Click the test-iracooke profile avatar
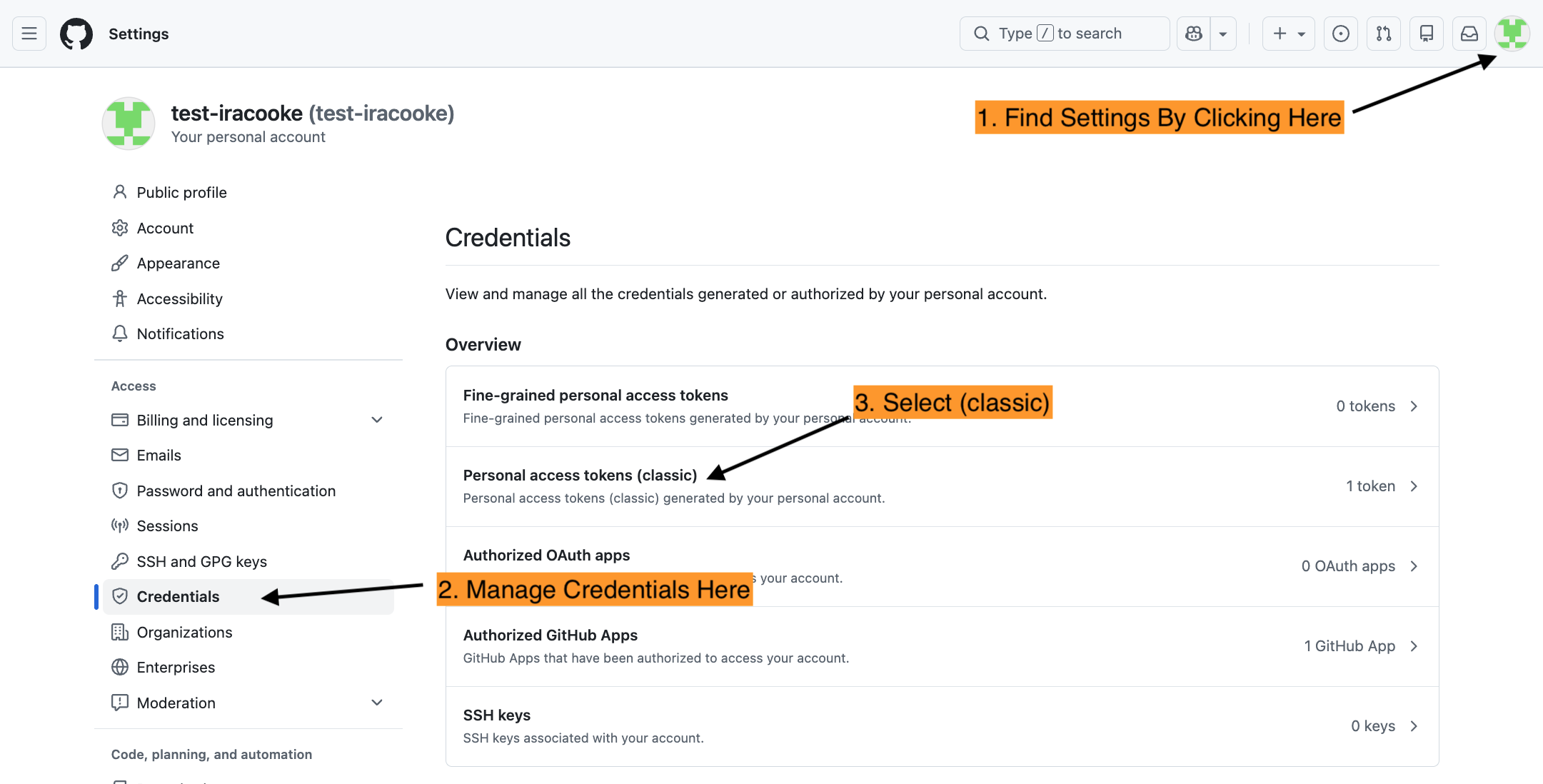The width and height of the screenshot is (1543, 784). [129, 124]
